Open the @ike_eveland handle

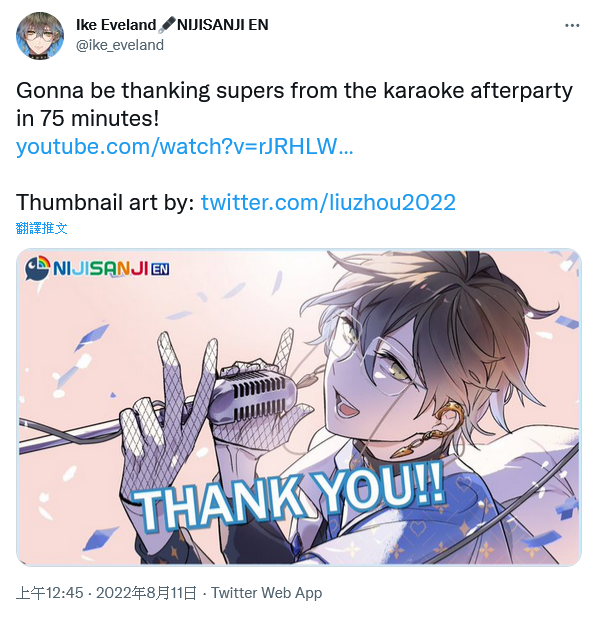pos(120,45)
